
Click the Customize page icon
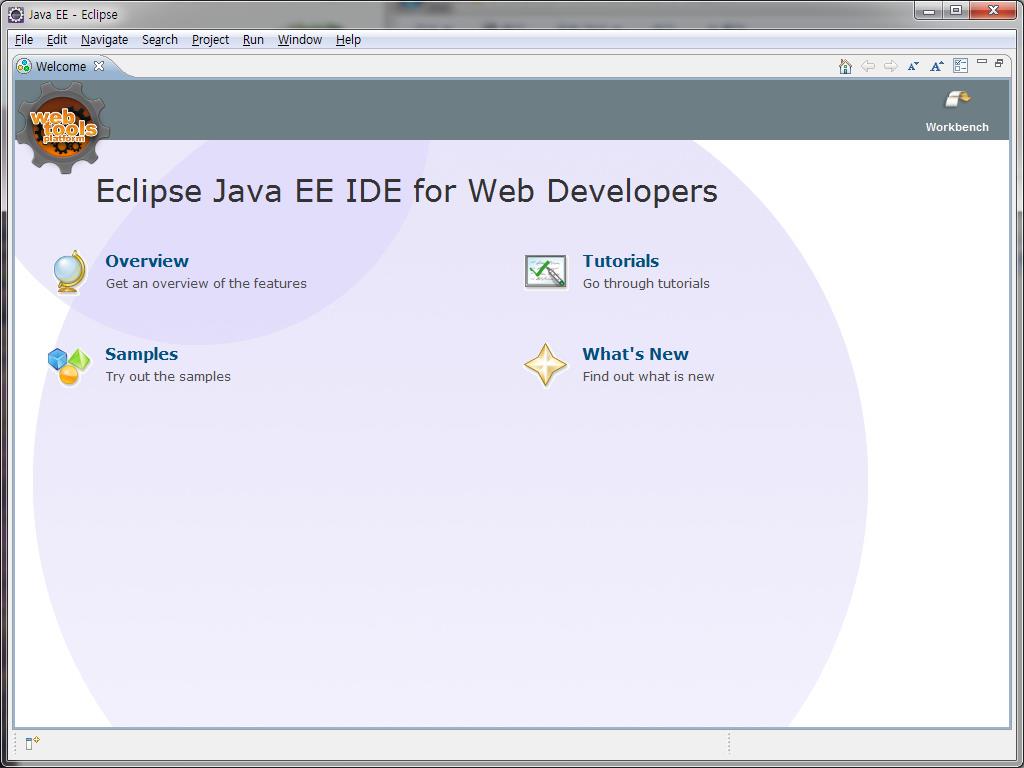click(960, 65)
